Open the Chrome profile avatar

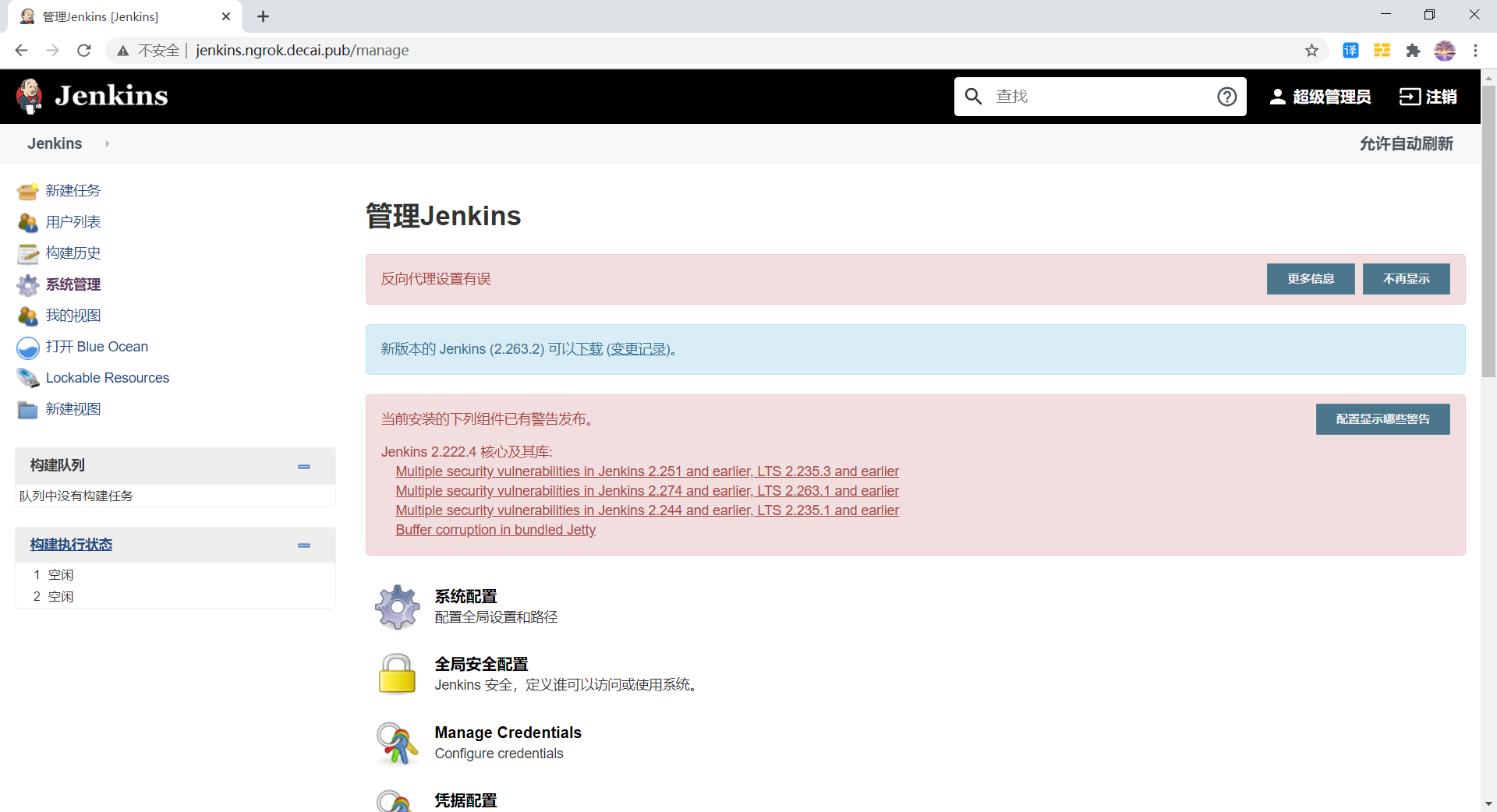click(1444, 51)
